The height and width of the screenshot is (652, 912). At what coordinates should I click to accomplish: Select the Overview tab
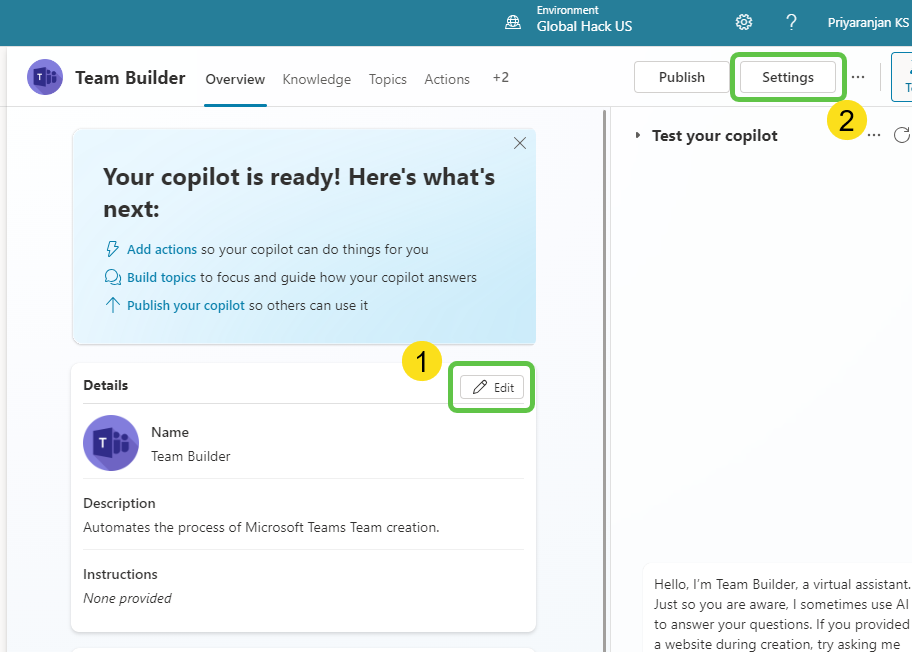pyautogui.click(x=235, y=79)
